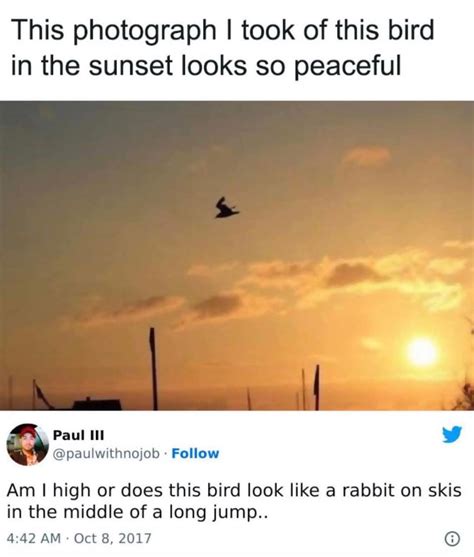The height and width of the screenshot is (557, 474).
Task: Click the tweet line "in the middle of a long jump.."
Action: [136, 512]
